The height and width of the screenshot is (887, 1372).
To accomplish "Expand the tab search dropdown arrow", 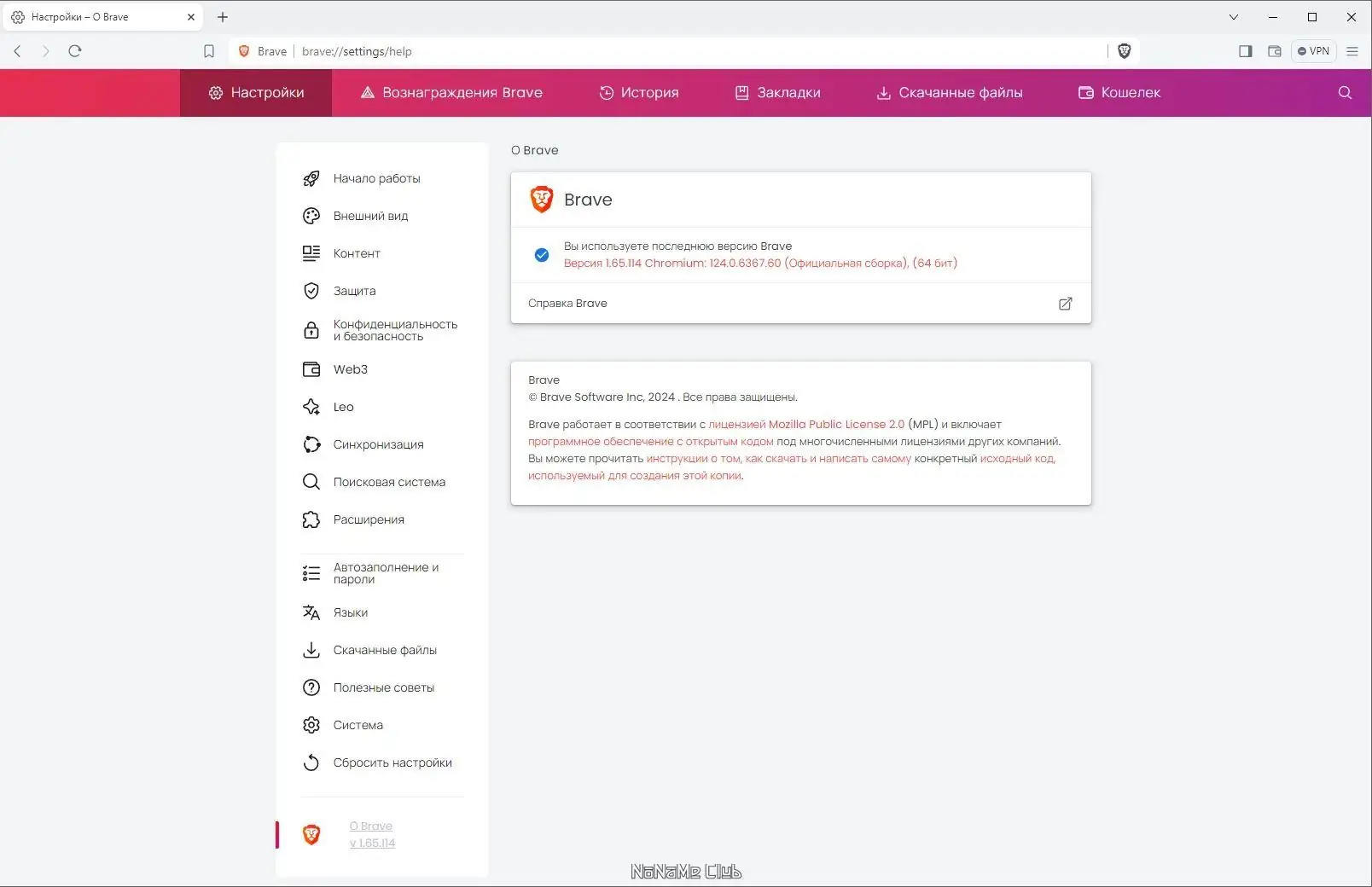I will pos(1234,17).
